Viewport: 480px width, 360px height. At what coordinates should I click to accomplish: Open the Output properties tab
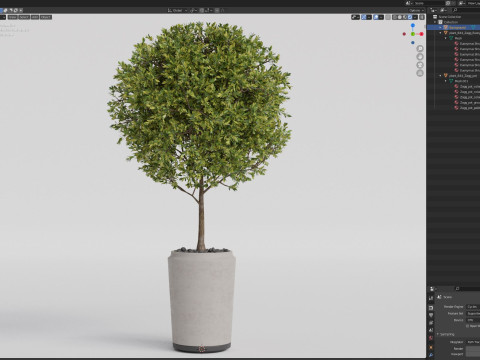pyautogui.click(x=431, y=315)
